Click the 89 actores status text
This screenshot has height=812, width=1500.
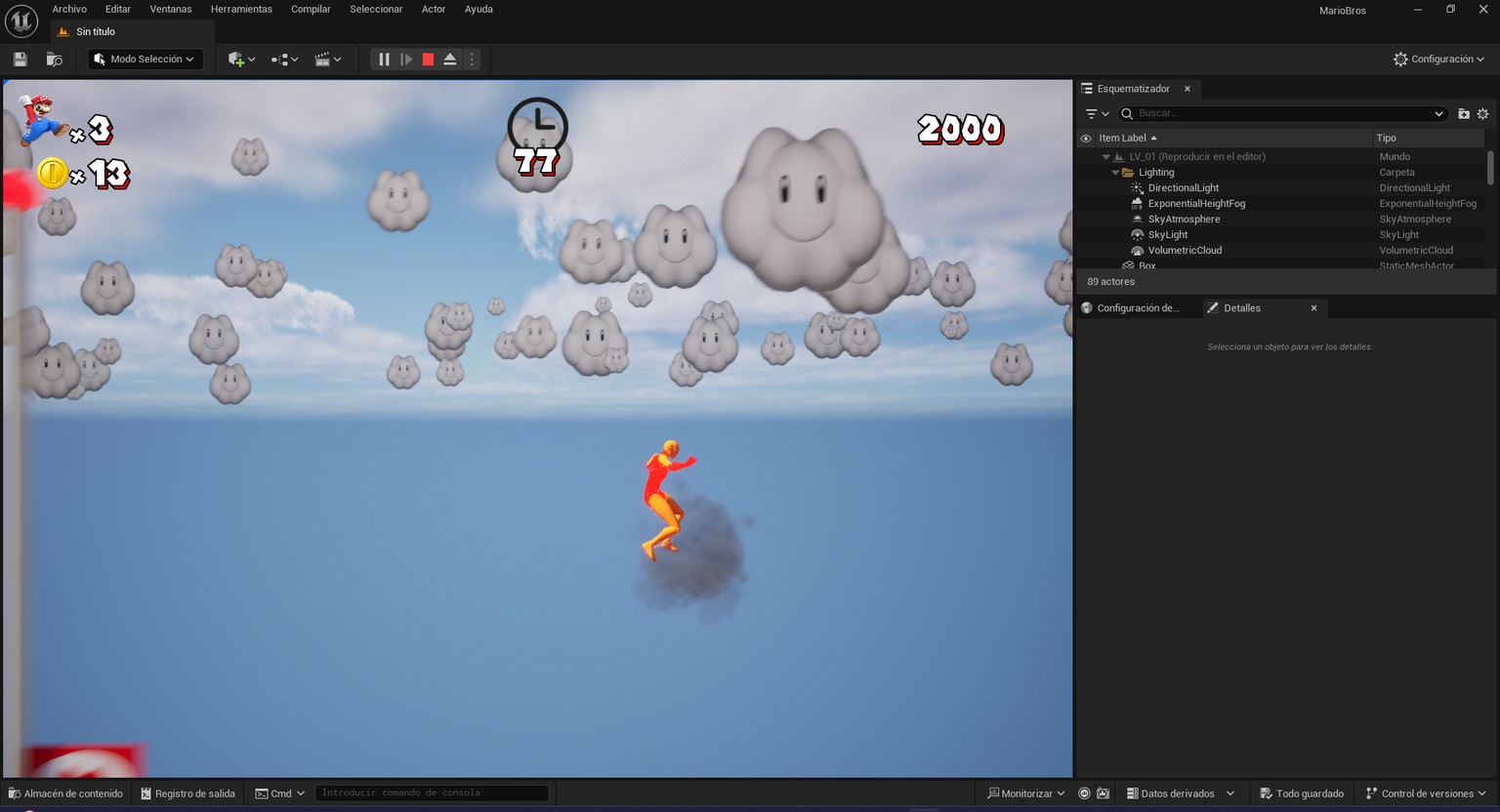point(1110,282)
